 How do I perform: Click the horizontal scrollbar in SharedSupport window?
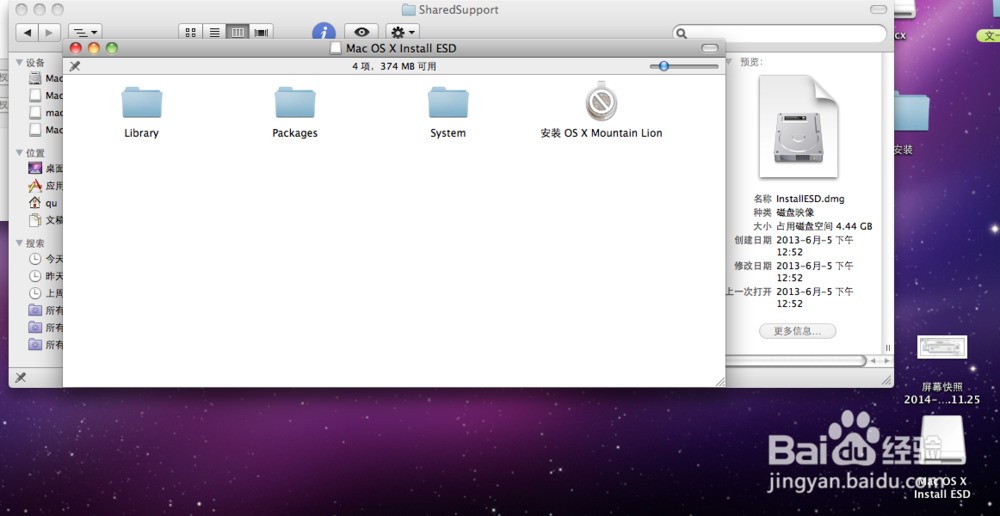796,361
